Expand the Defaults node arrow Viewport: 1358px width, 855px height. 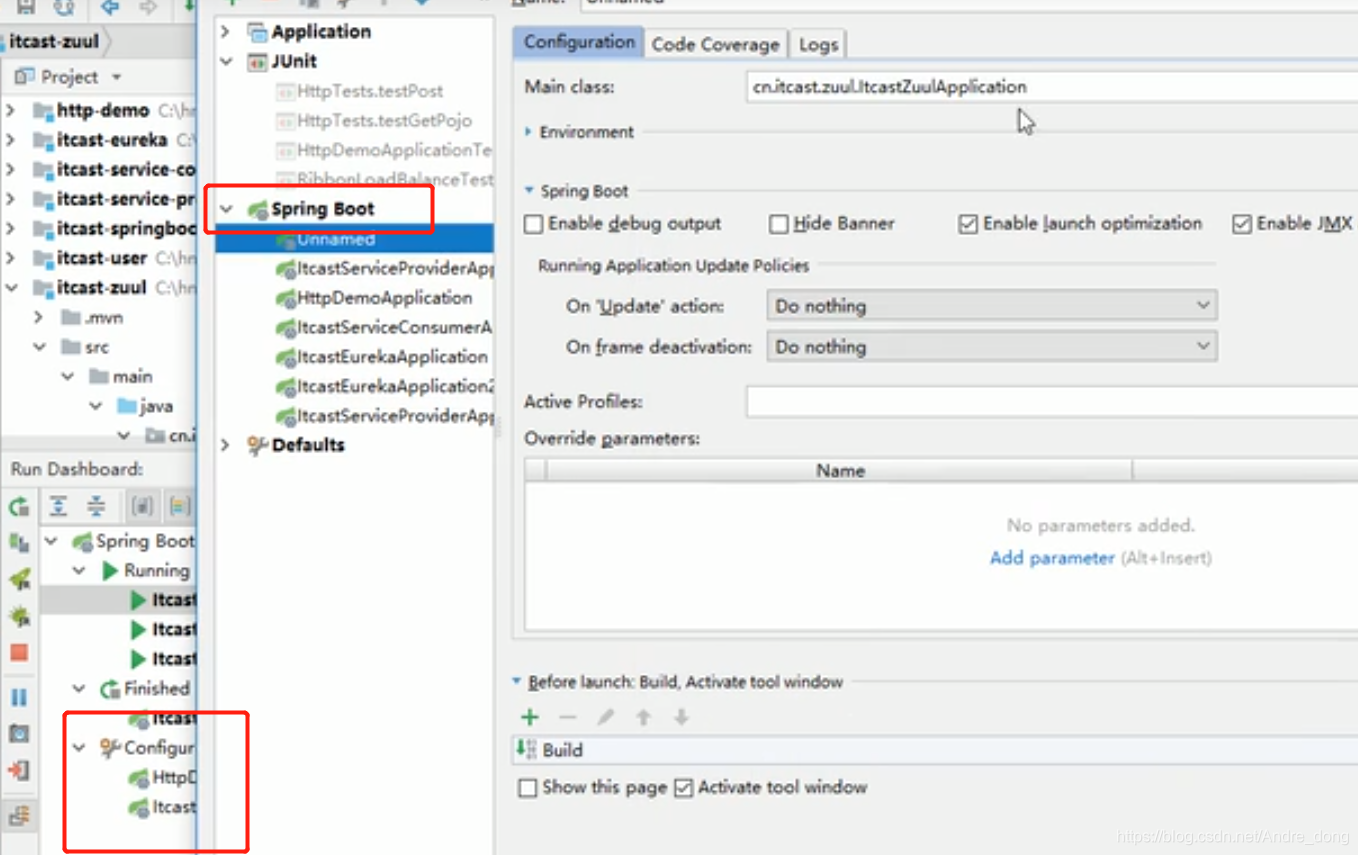[225, 445]
